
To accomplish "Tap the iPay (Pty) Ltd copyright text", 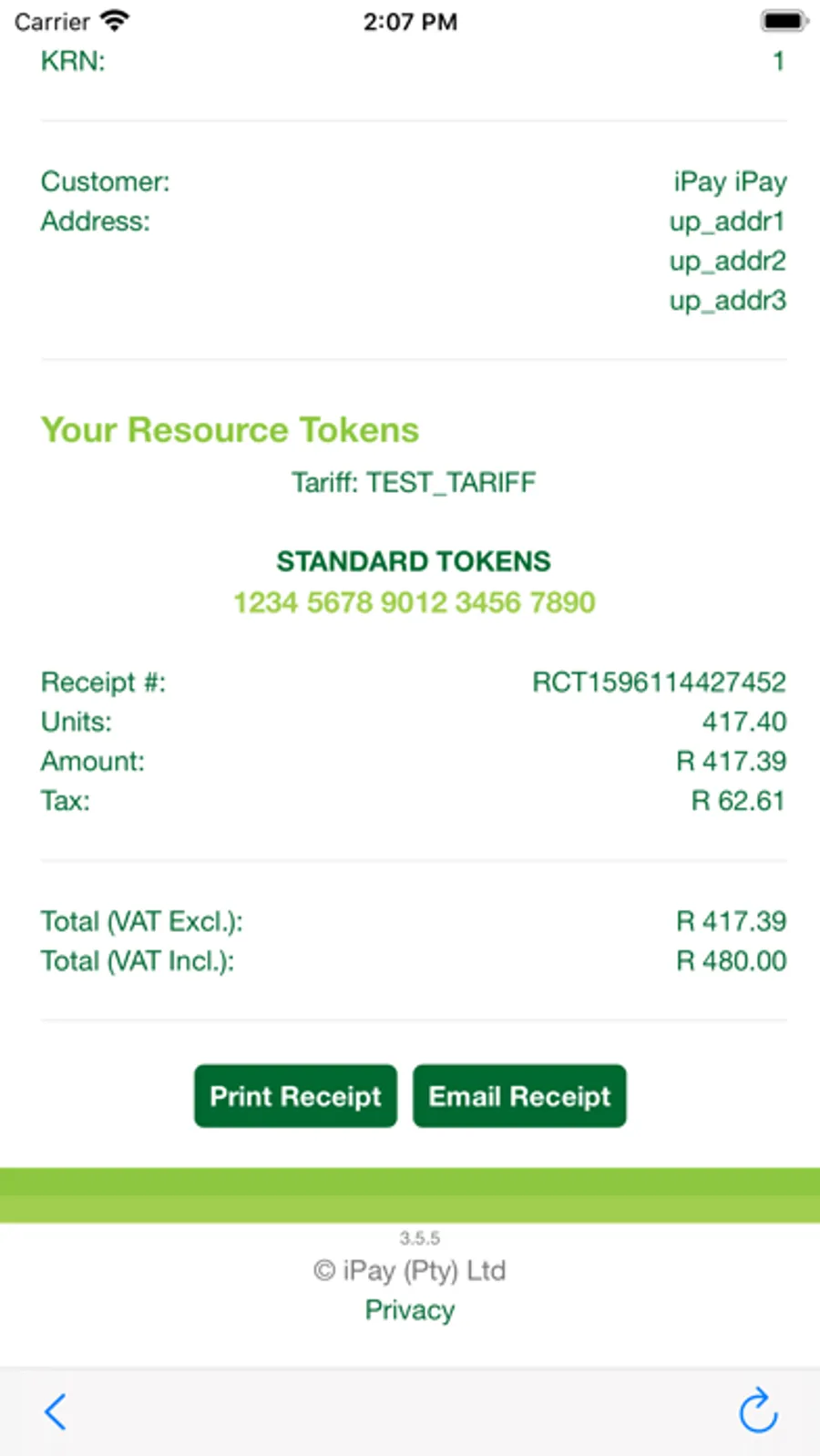I will [409, 1270].
